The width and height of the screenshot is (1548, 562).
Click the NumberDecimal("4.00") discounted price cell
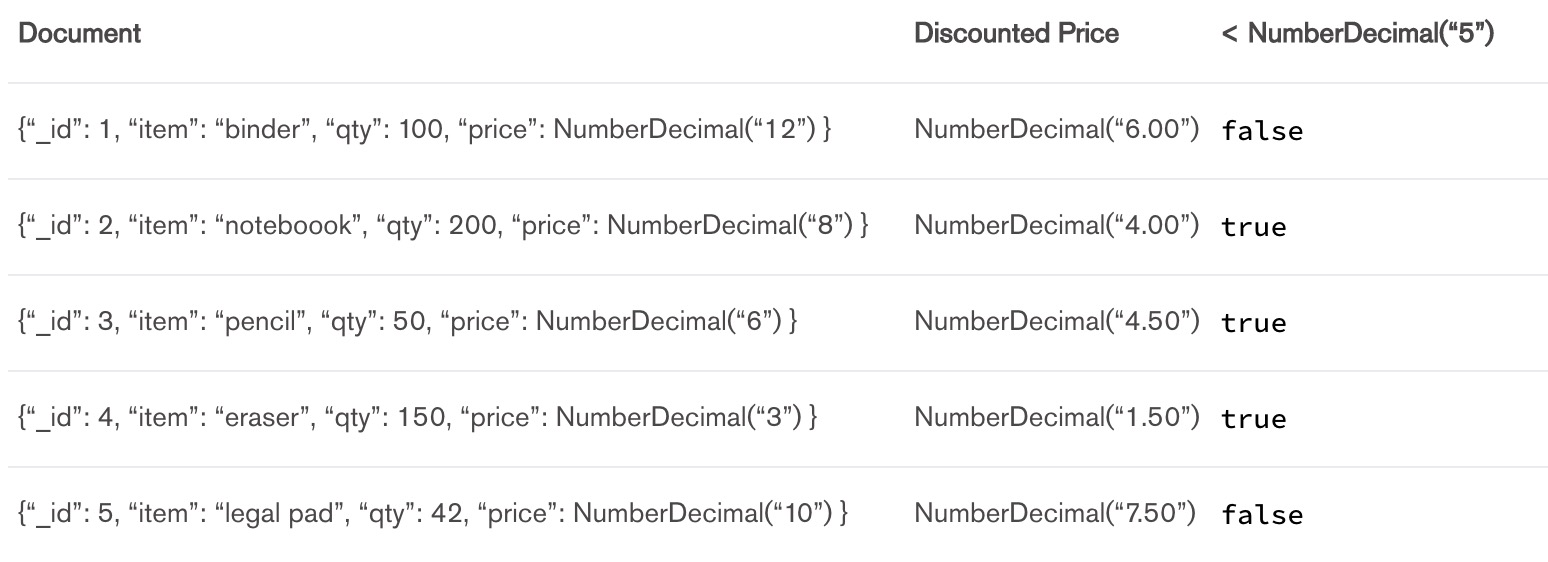click(x=1056, y=225)
